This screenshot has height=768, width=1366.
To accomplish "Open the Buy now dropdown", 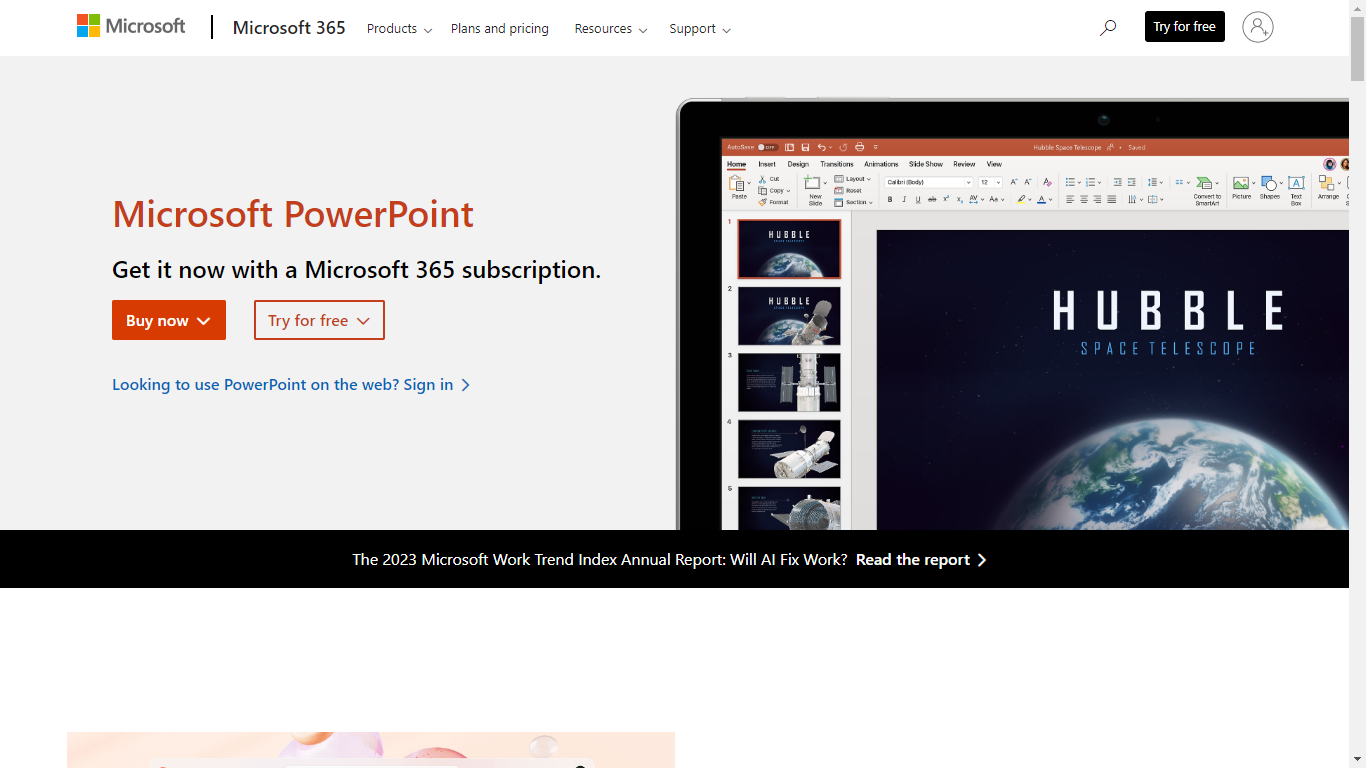I will point(169,320).
